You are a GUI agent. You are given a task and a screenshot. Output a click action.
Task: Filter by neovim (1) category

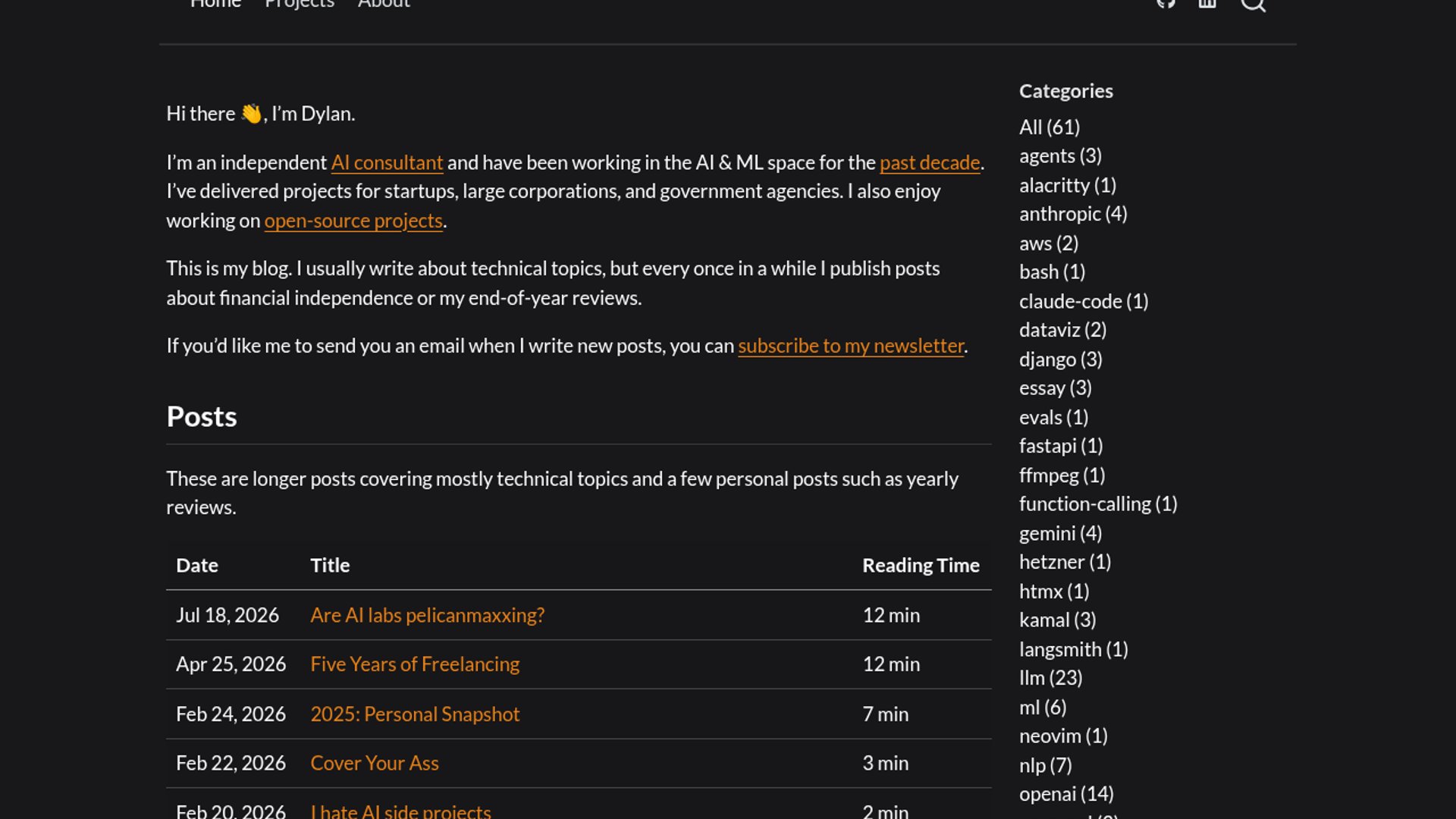coord(1063,736)
